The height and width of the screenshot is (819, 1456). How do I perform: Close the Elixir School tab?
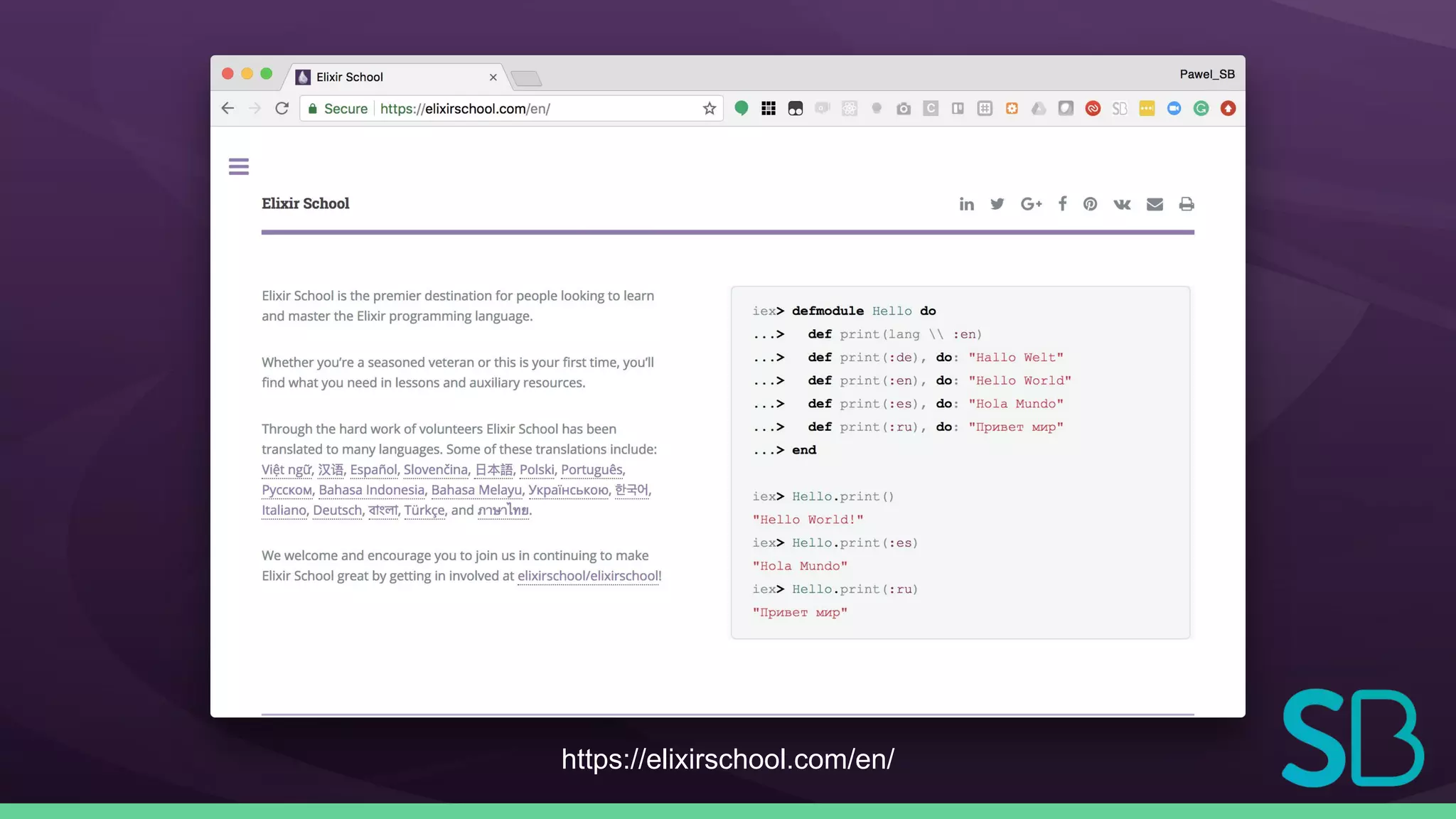click(x=493, y=77)
